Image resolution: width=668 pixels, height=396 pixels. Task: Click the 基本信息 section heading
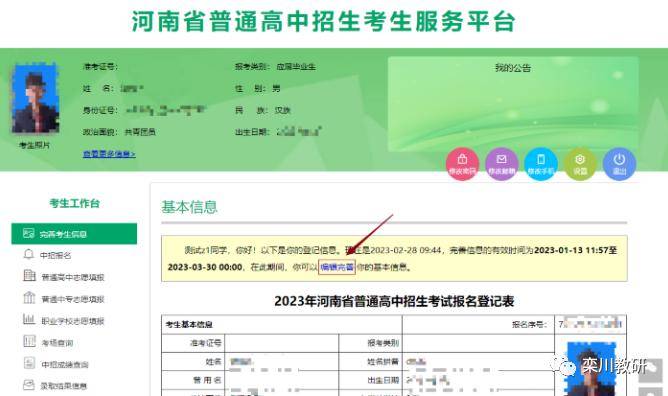[189, 207]
